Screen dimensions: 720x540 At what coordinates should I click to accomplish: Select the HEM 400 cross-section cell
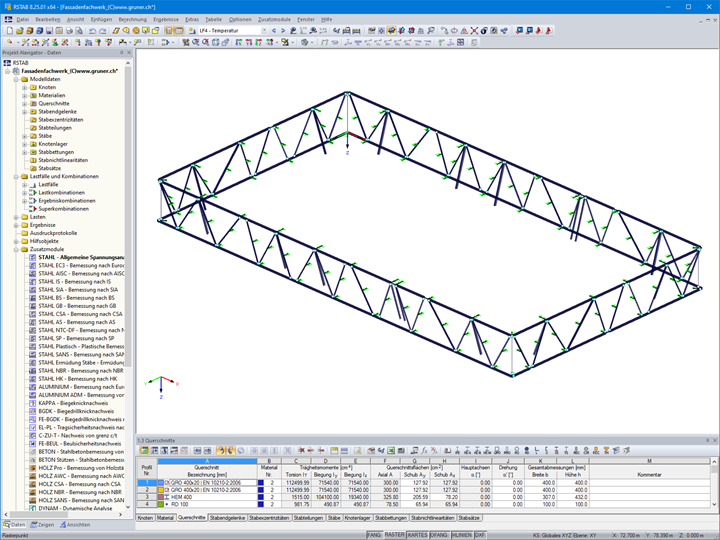(207, 497)
